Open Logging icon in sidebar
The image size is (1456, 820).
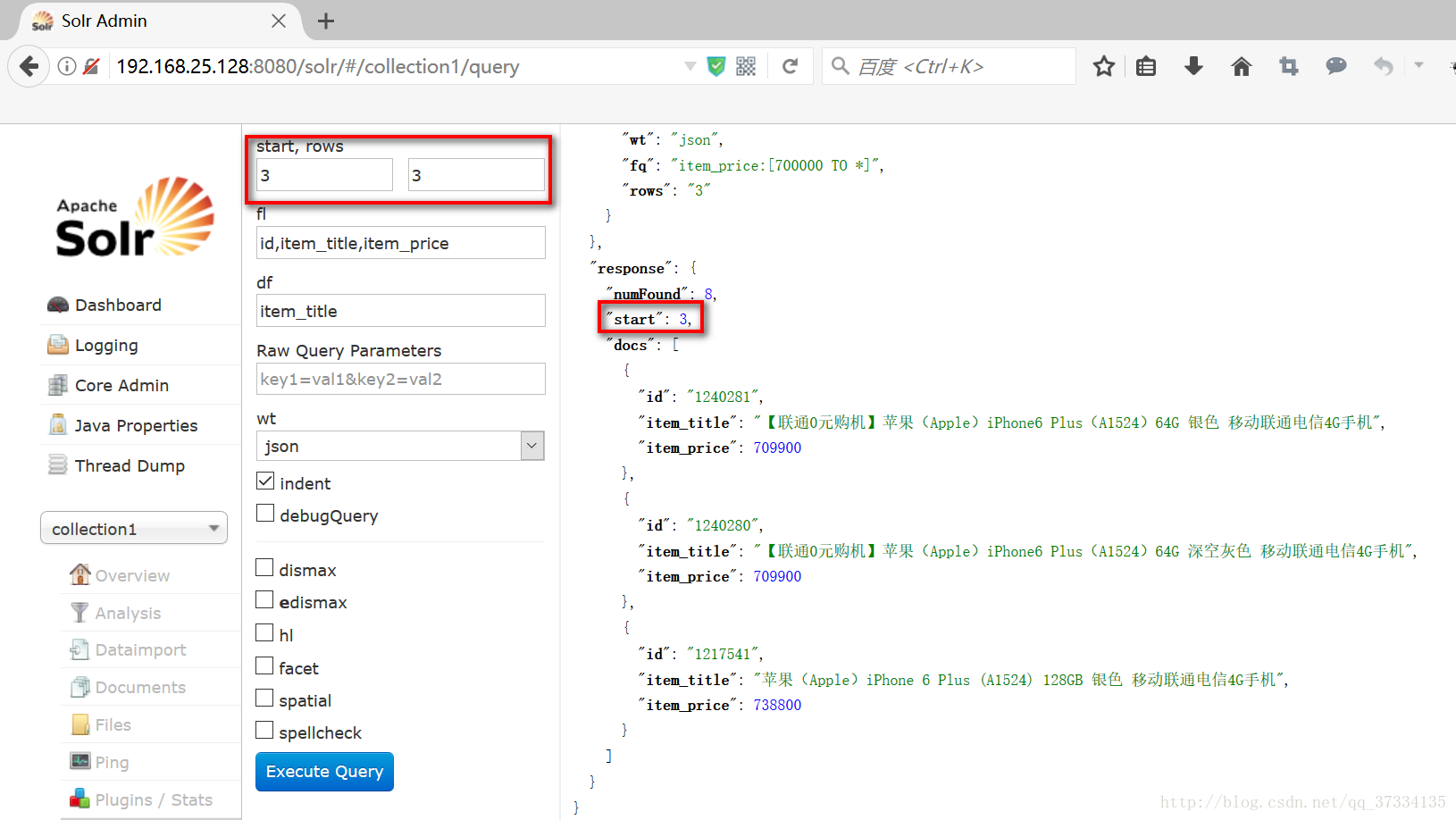pos(58,345)
